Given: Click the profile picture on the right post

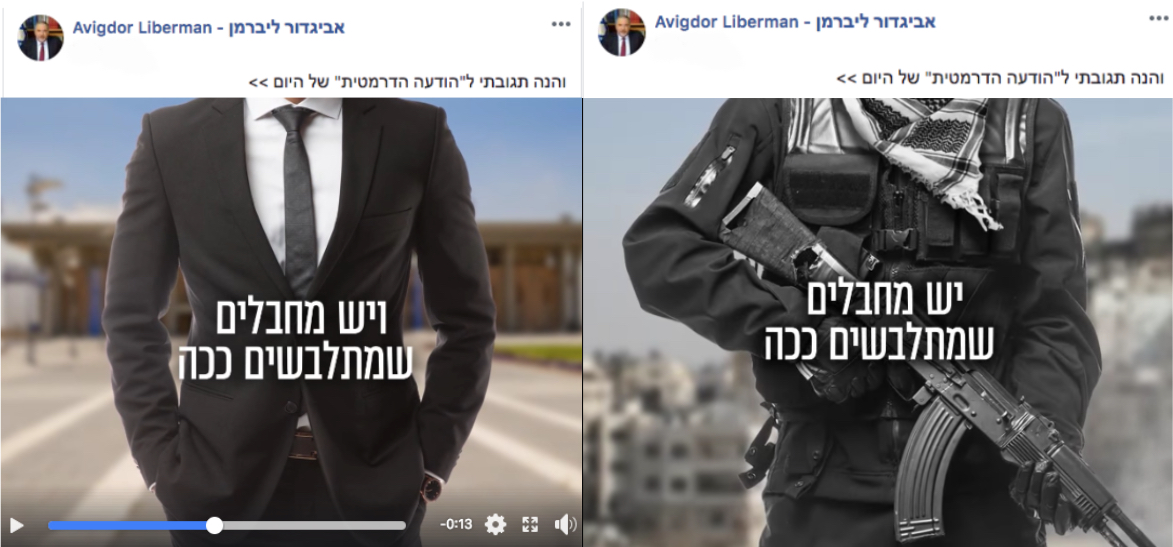Looking at the screenshot, I should click(622, 32).
